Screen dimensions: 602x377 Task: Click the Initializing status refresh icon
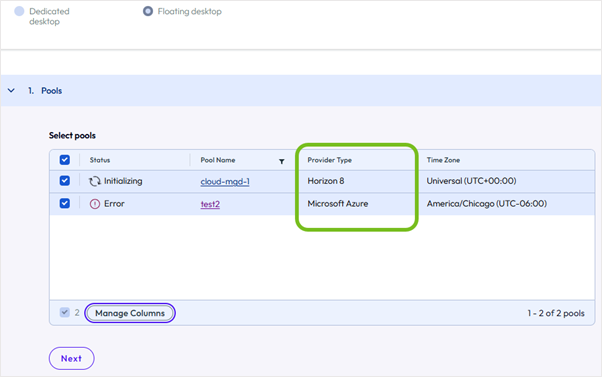point(95,181)
